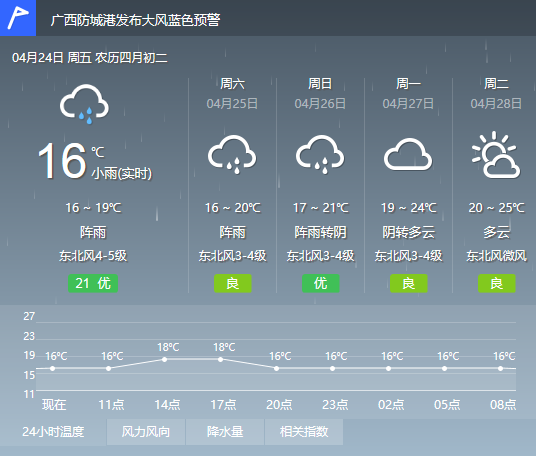Viewport: 536px width, 456px height.
Task: Open the 广西防城港 wind warning headline
Action: (x=135, y=20)
